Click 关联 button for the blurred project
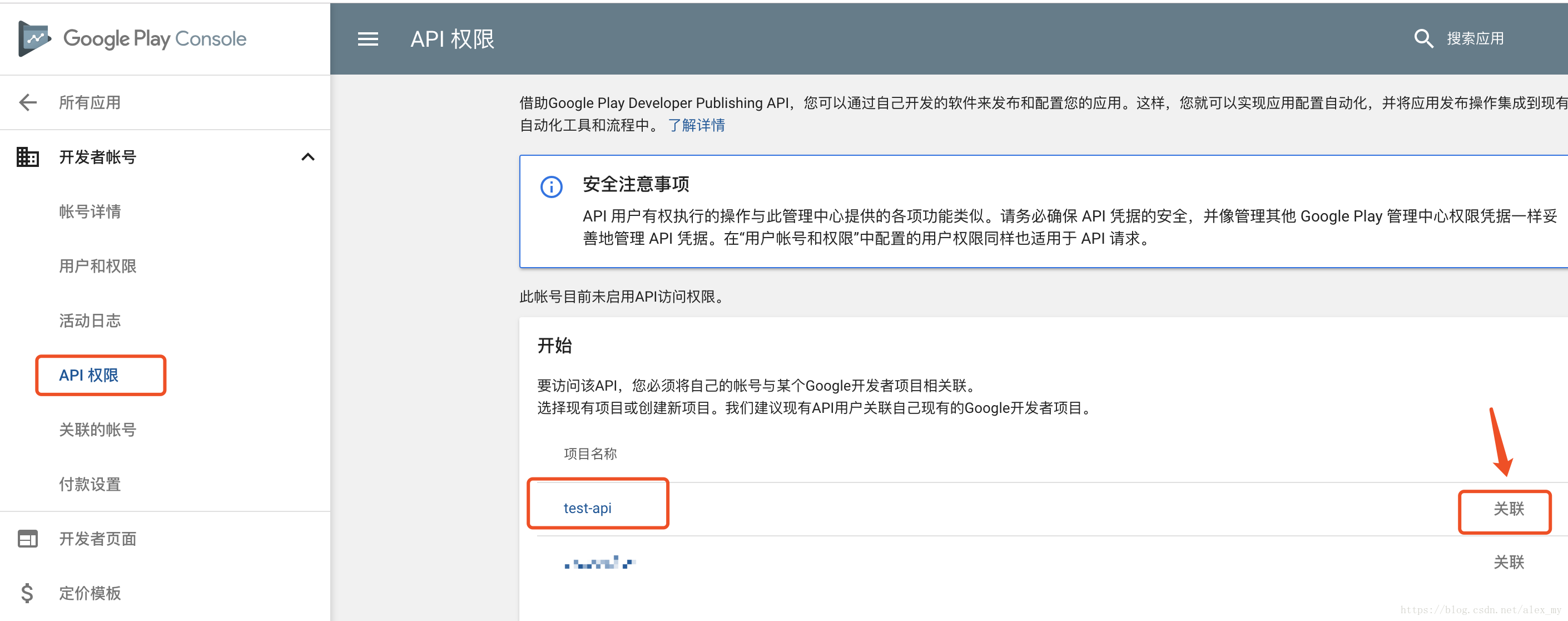 1509,562
